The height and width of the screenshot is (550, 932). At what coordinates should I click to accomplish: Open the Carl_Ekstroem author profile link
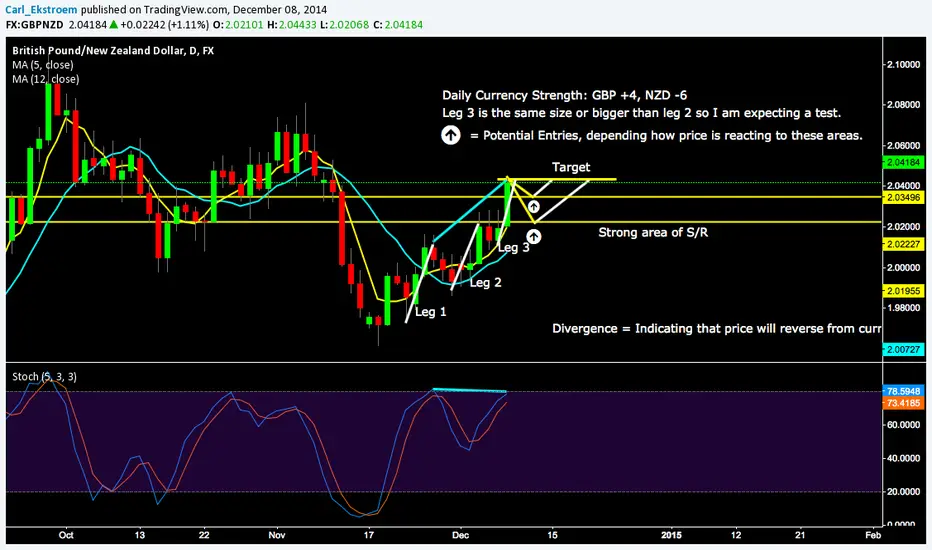(42, 10)
